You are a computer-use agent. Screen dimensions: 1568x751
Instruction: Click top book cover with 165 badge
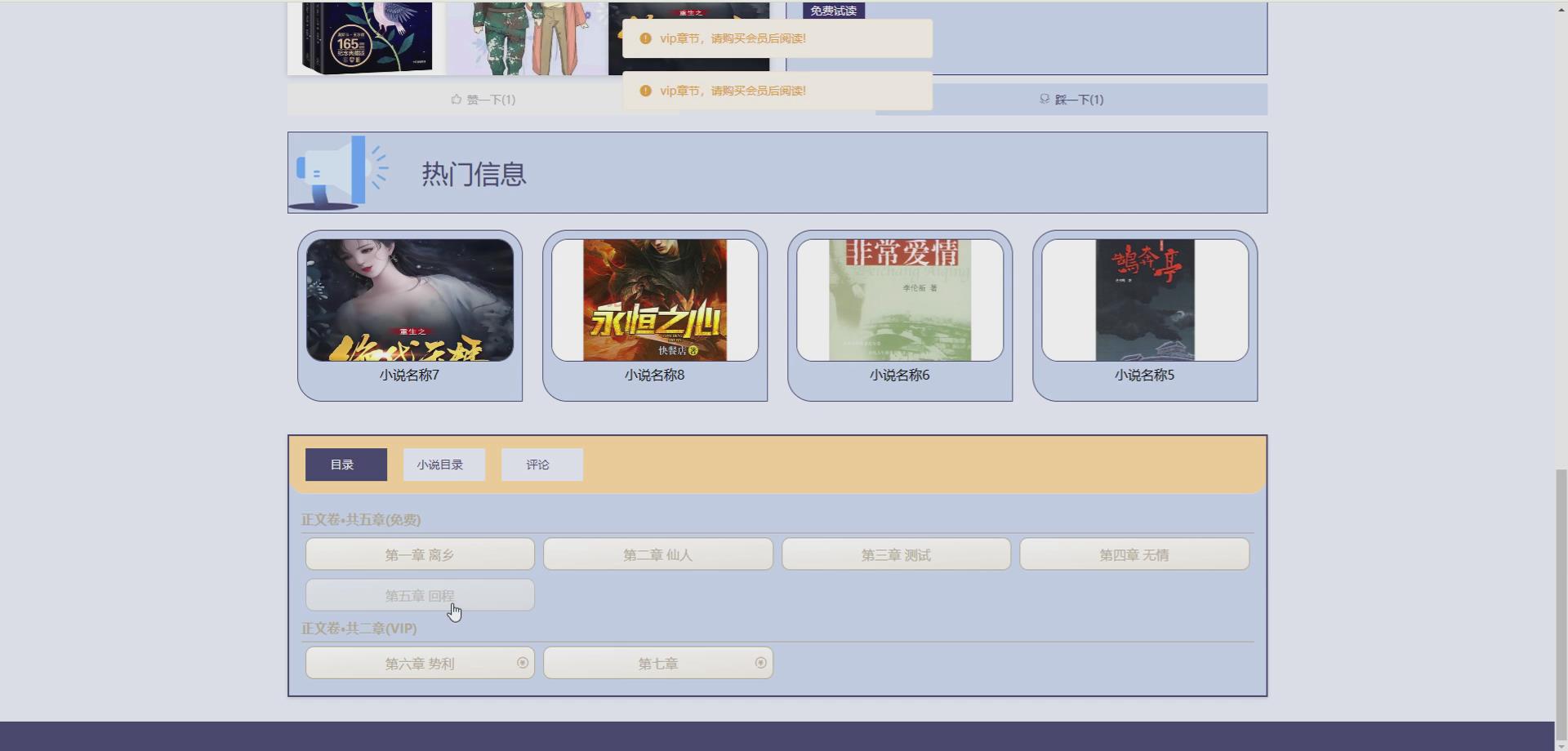tap(366, 38)
